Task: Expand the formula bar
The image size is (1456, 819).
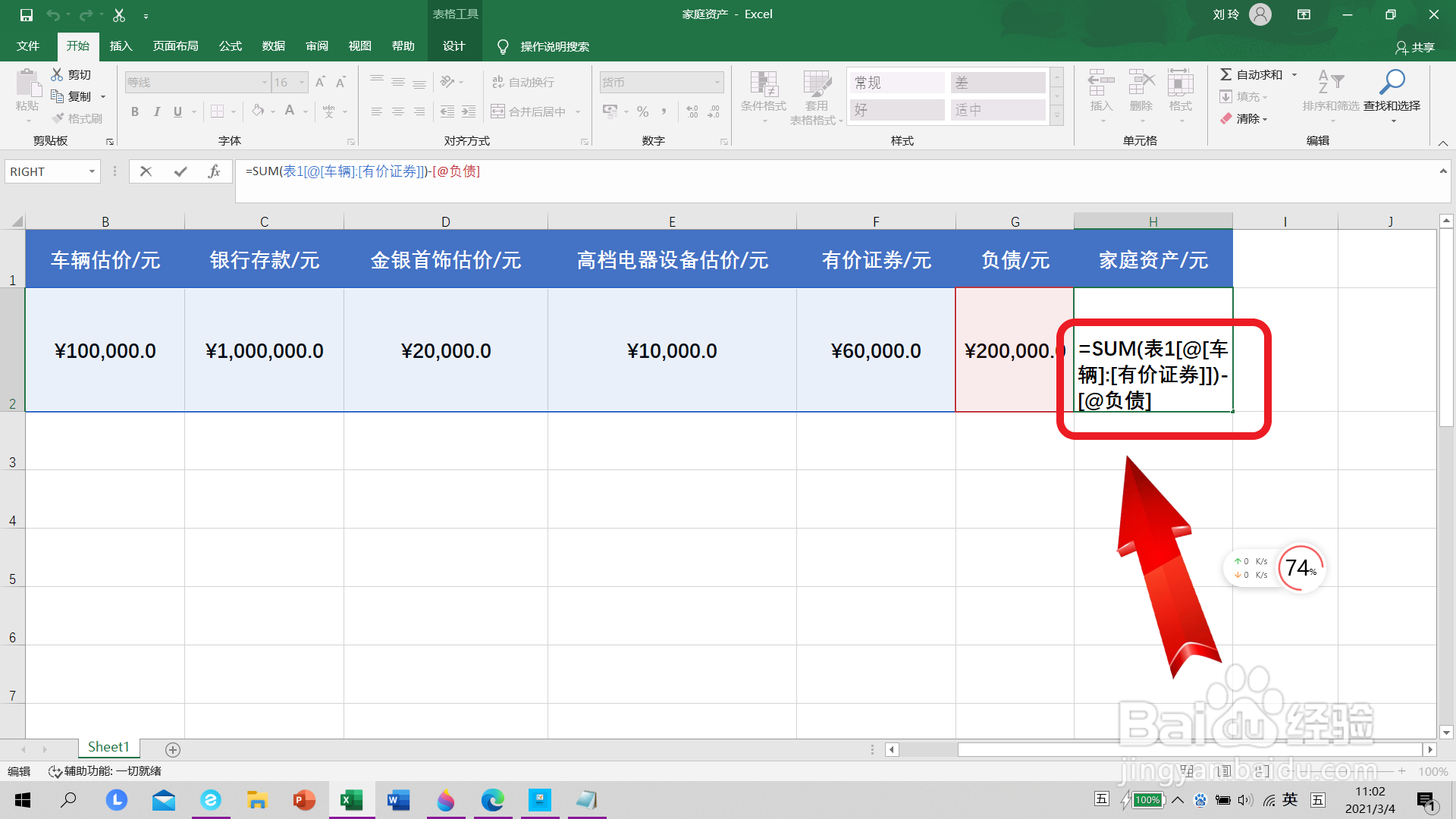Action: [x=1442, y=171]
